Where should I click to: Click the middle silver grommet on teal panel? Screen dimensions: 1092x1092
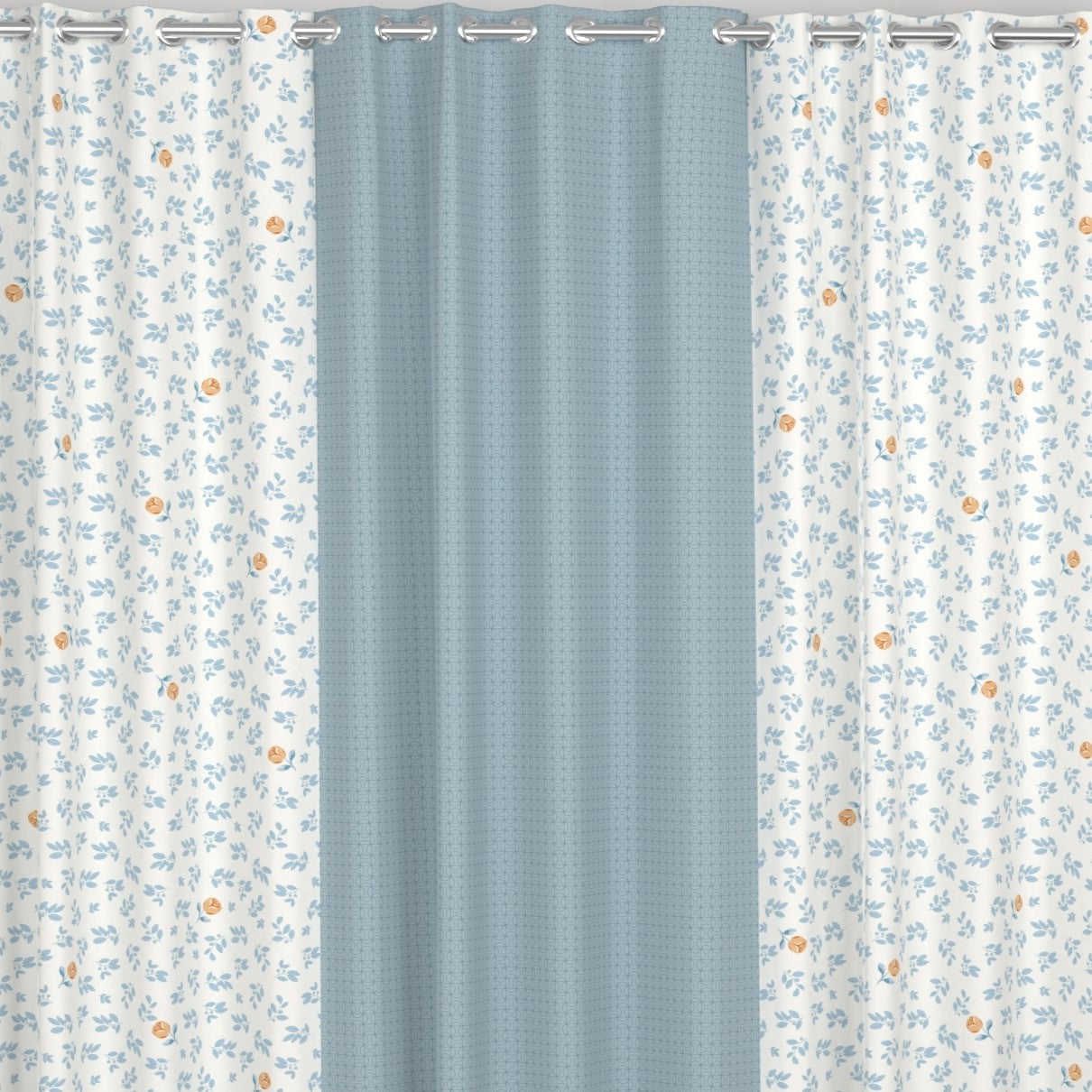click(493, 32)
